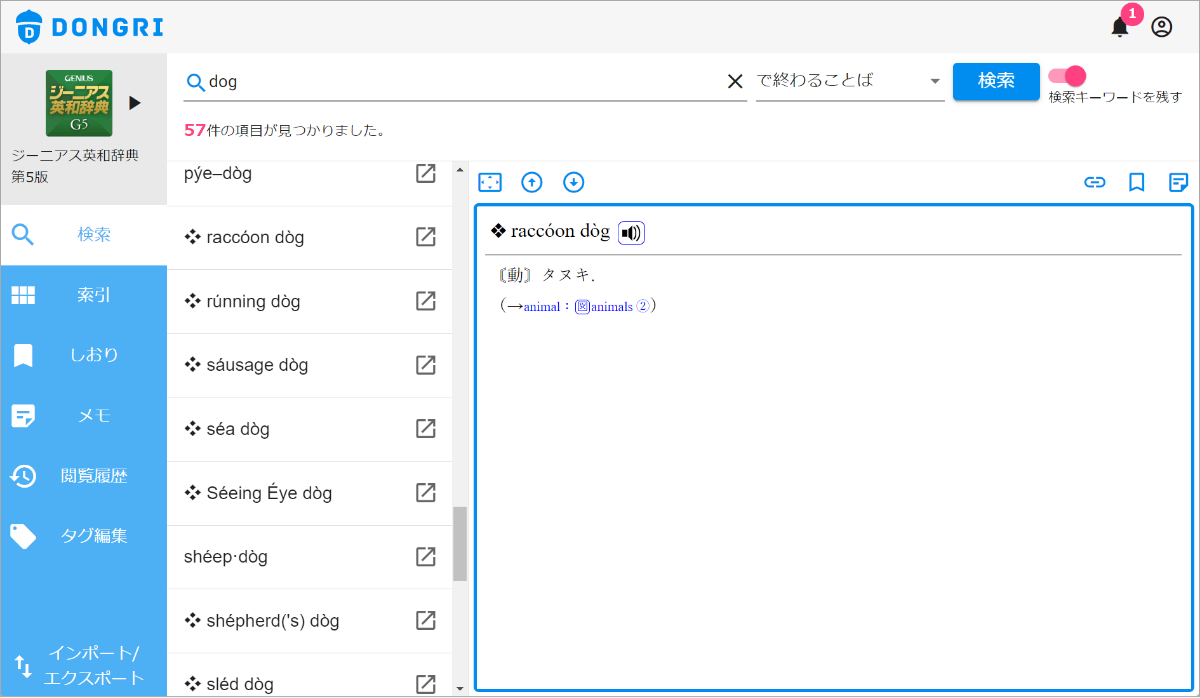Select the raccóon dòg result
This screenshot has width=1200, height=698.
[x=244, y=237]
